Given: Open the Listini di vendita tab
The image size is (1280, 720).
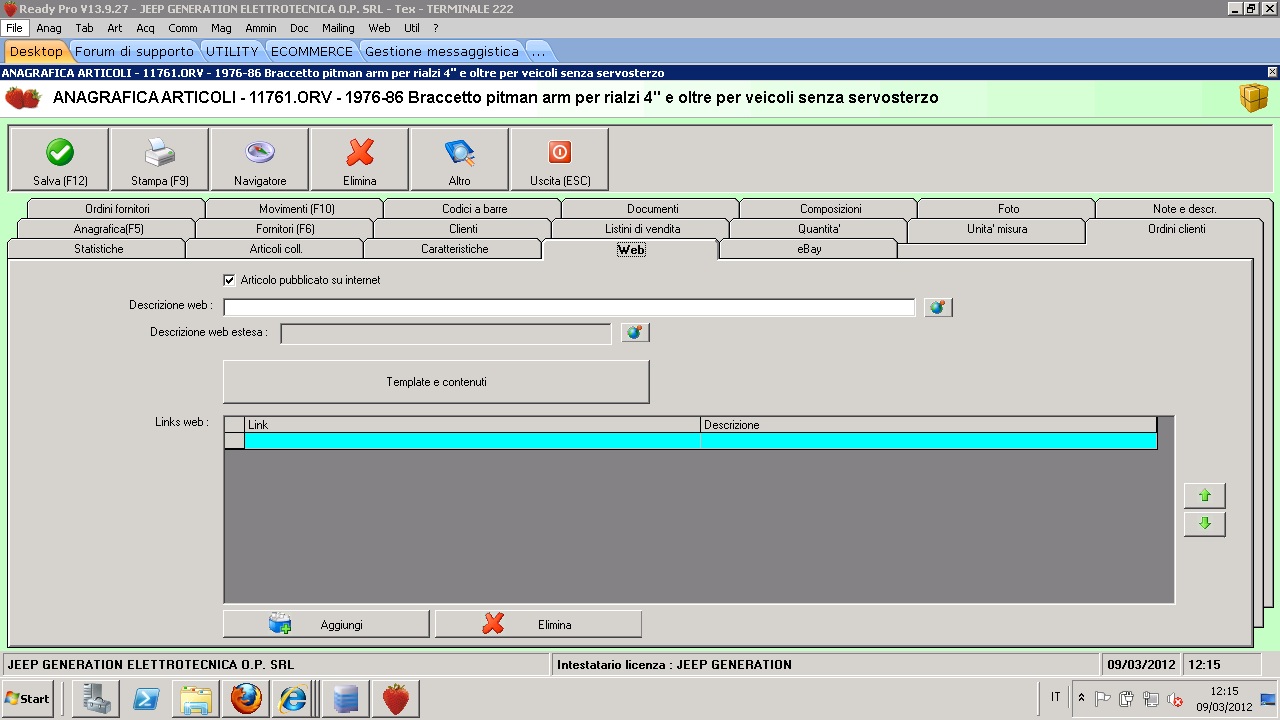Looking at the screenshot, I should [642, 229].
